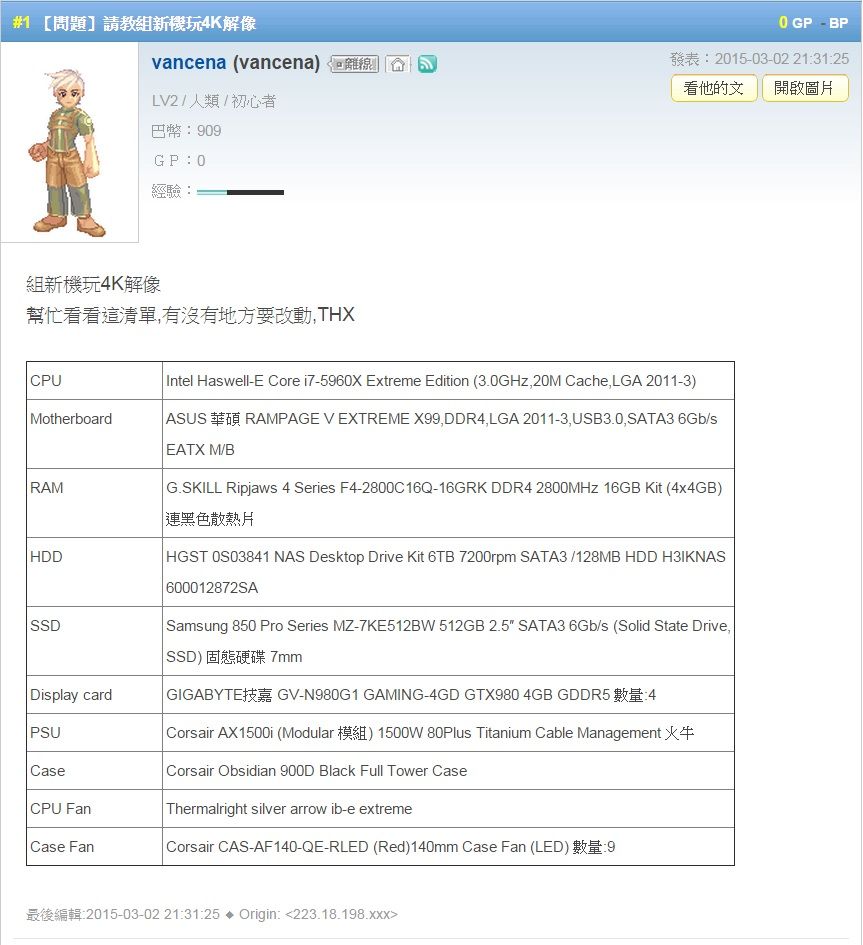
Task: Click the offline status badge
Action: (354, 64)
